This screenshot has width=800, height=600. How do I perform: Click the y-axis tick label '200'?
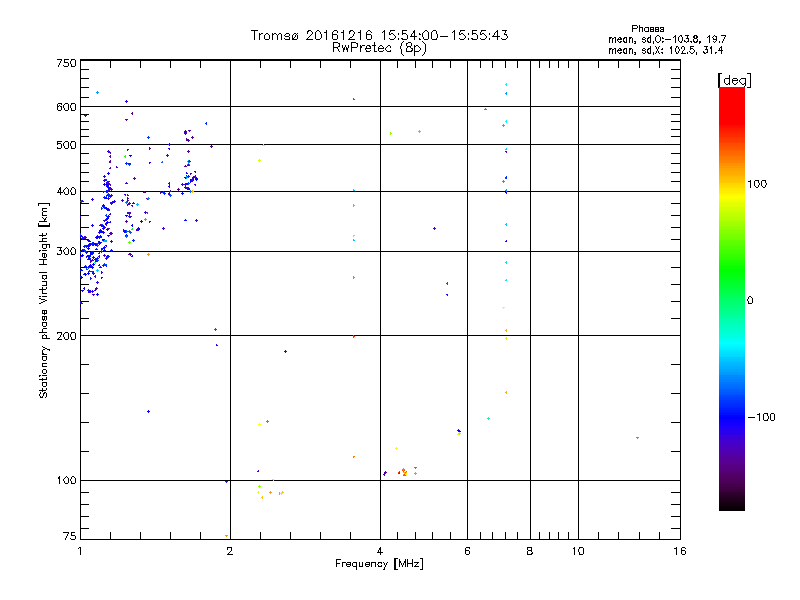pos(66,336)
